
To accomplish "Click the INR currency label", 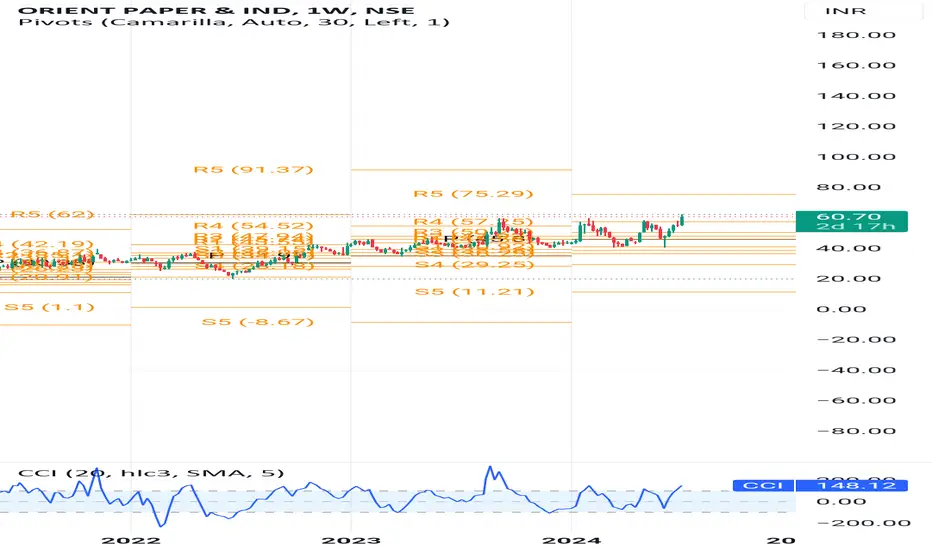I will pyautogui.click(x=845, y=11).
